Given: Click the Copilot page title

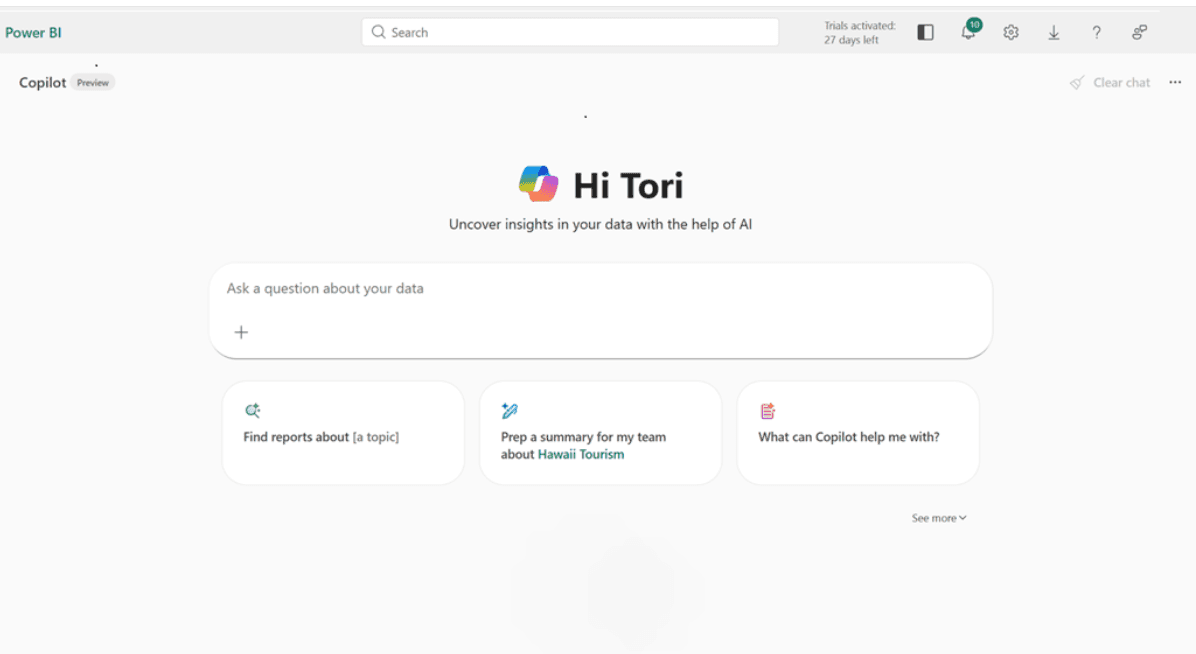Looking at the screenshot, I should [x=43, y=82].
